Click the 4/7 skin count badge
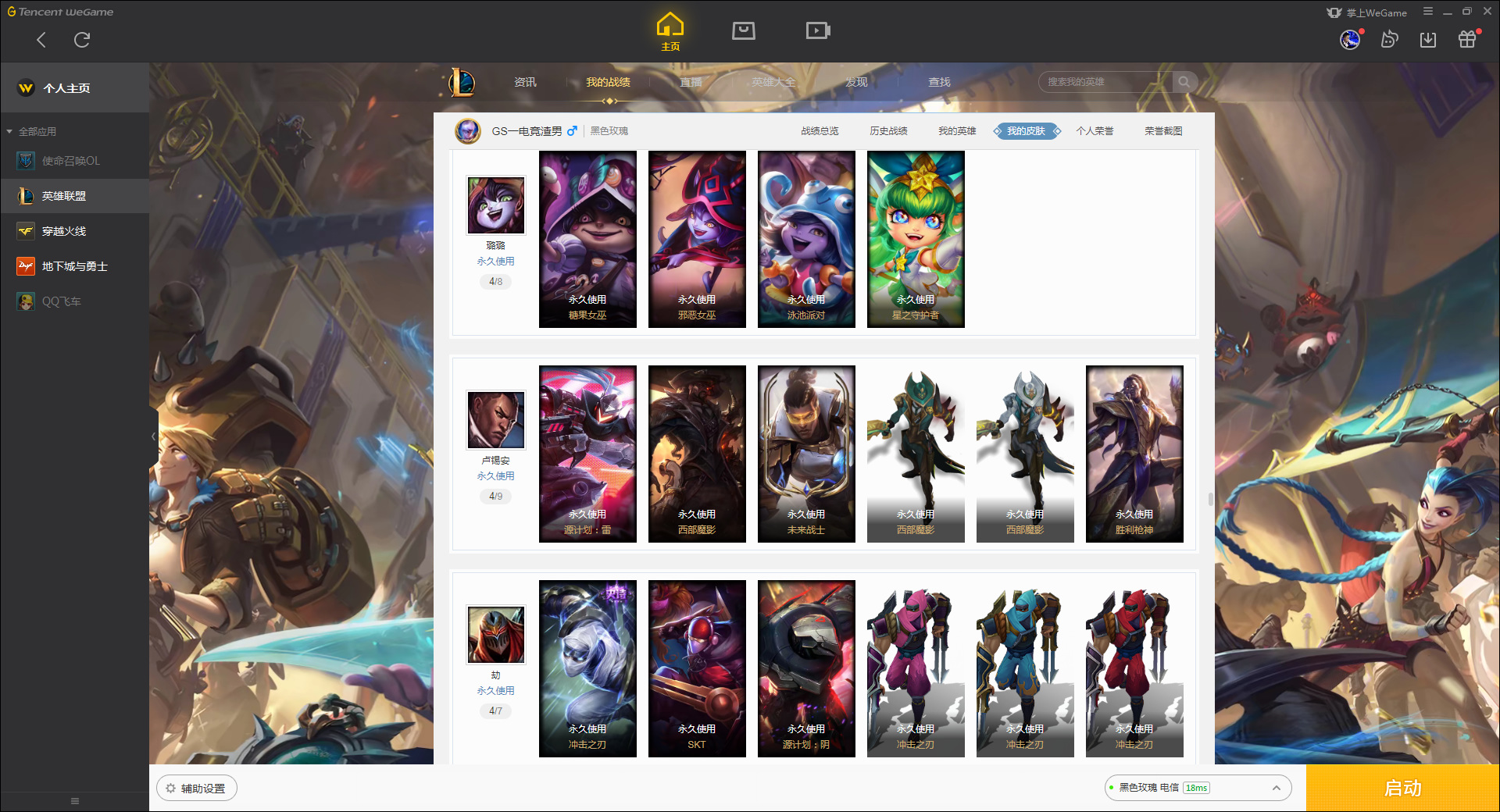 pos(495,710)
